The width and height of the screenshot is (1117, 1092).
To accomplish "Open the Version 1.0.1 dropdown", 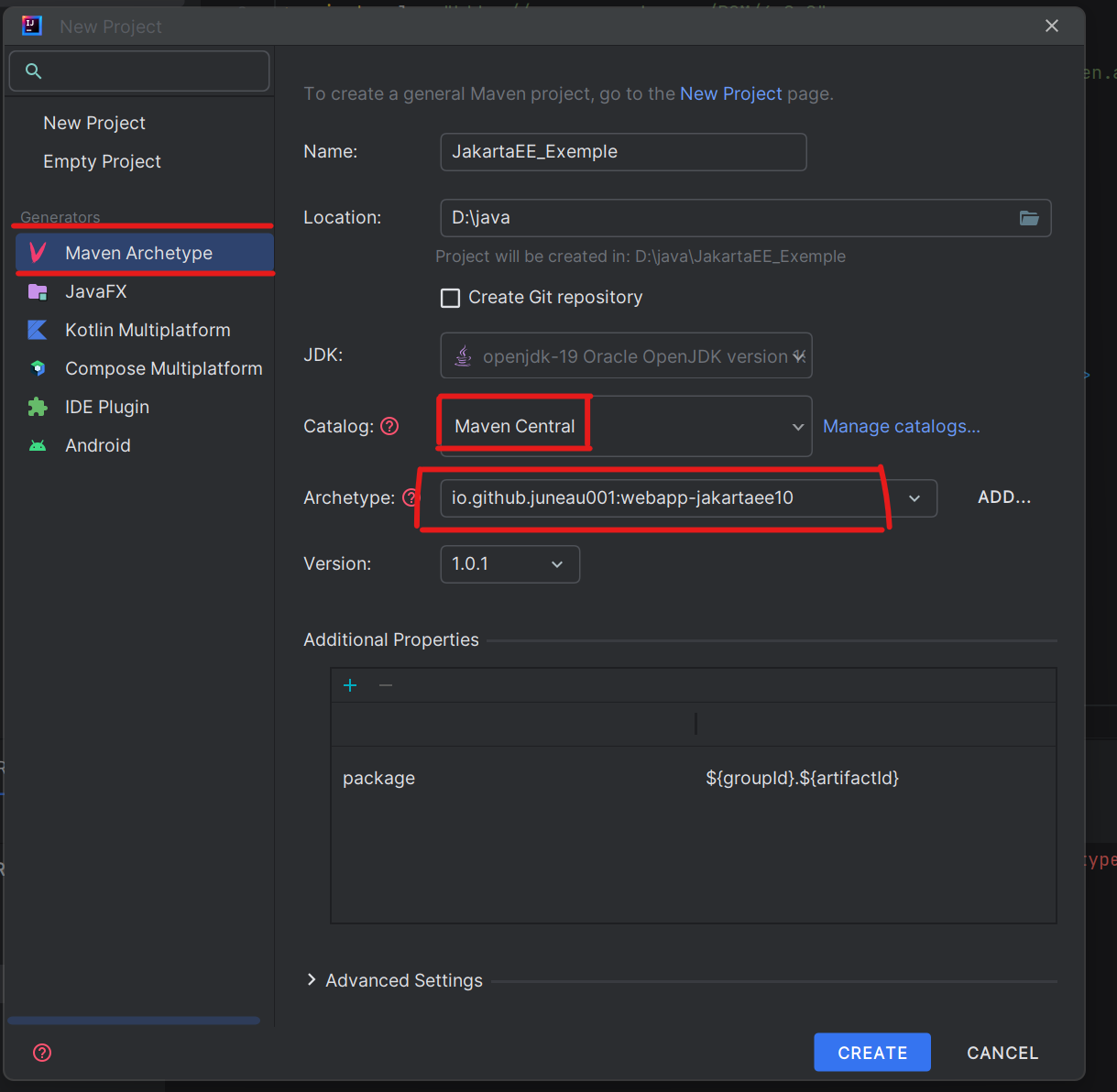I will [x=509, y=564].
